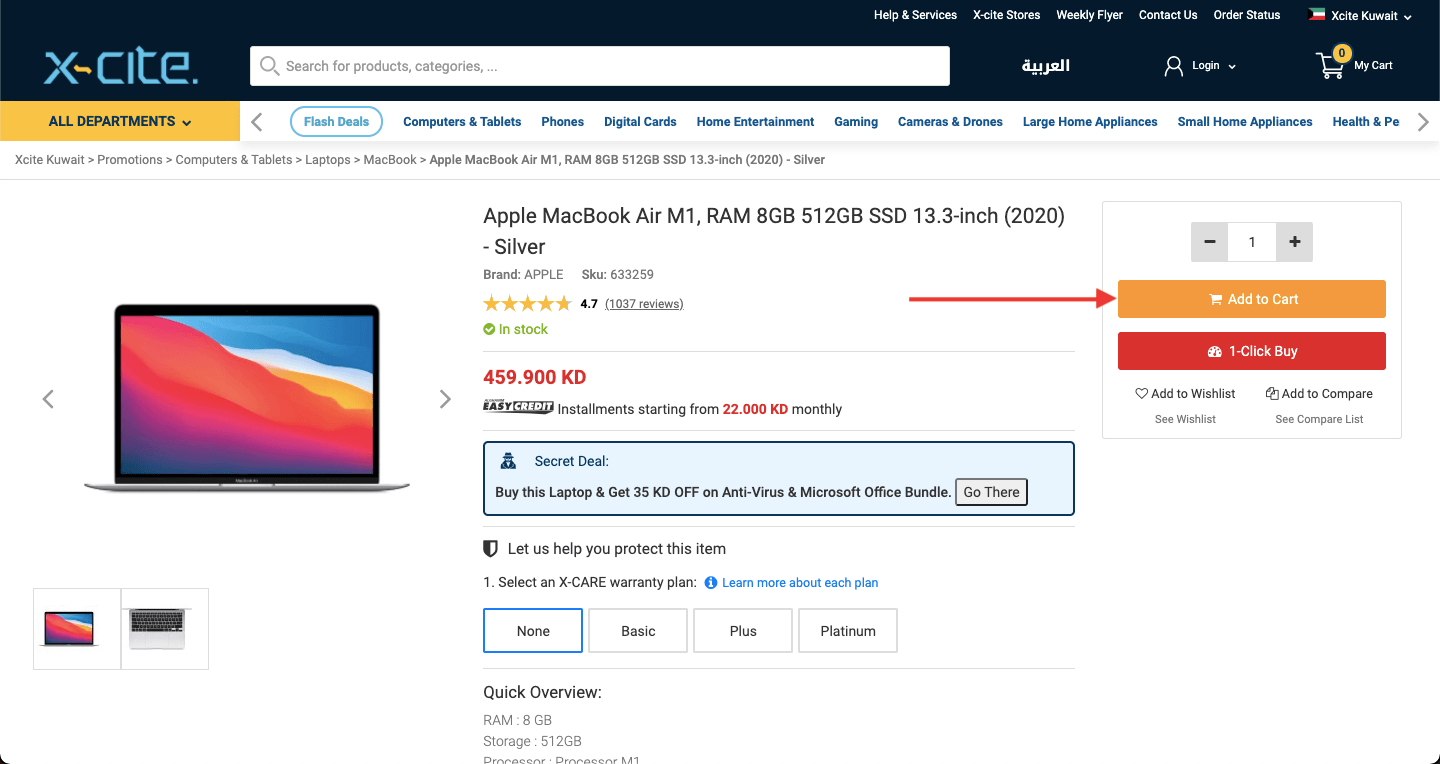Click the shield icon above protection options
This screenshot has width=1440, height=764.
(489, 548)
